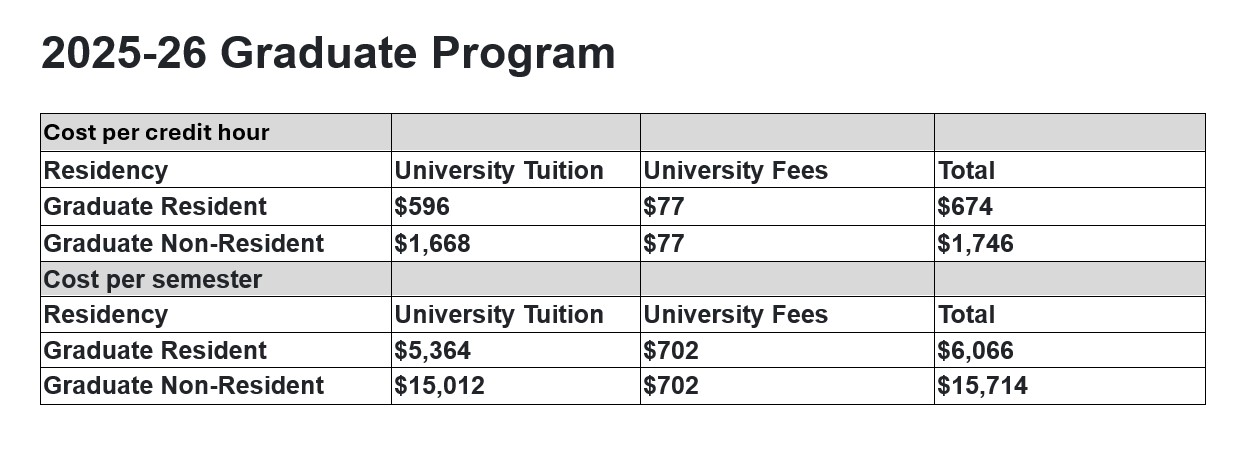This screenshot has width=1248, height=450.
Task: Click the $15,012 semester tuition cell
Action: [x=439, y=386]
